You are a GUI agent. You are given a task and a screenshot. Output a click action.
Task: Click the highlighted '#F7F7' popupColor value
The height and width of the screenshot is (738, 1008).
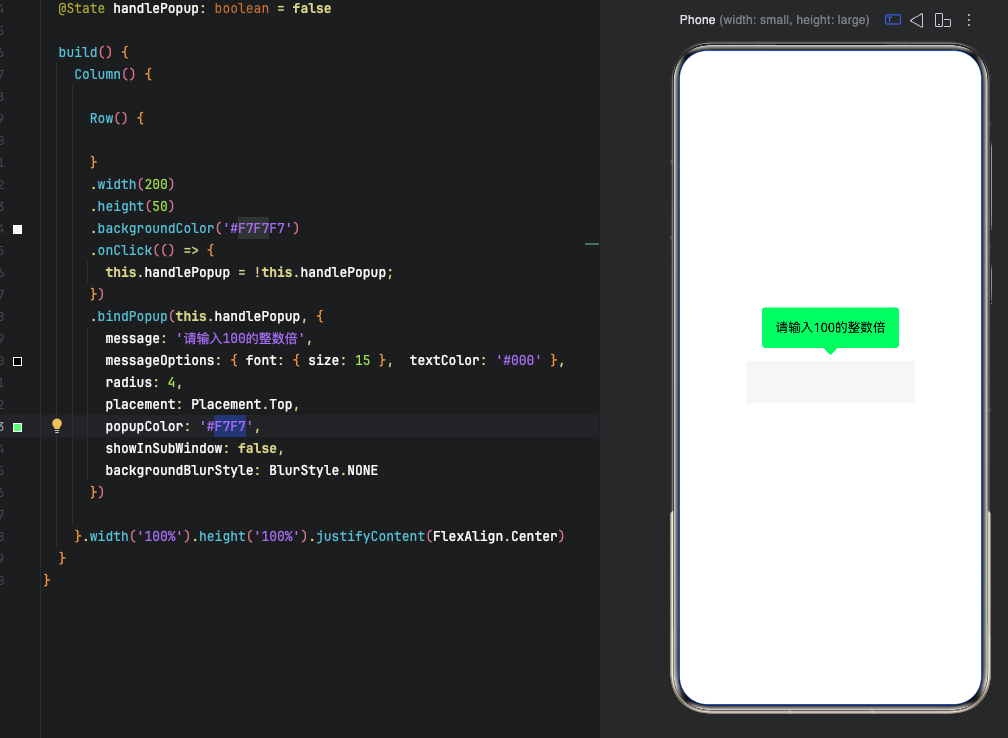coord(229,426)
